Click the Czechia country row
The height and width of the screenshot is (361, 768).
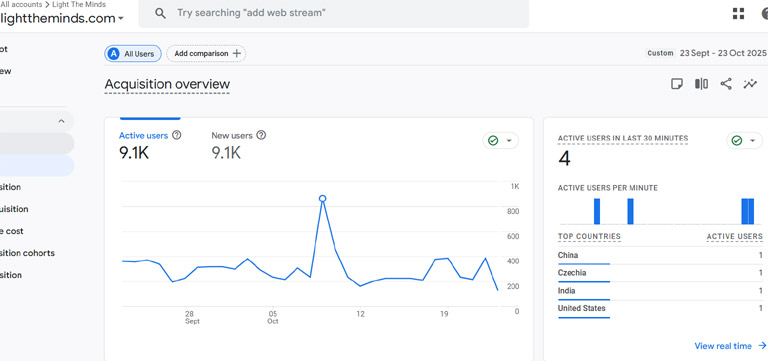pos(660,273)
